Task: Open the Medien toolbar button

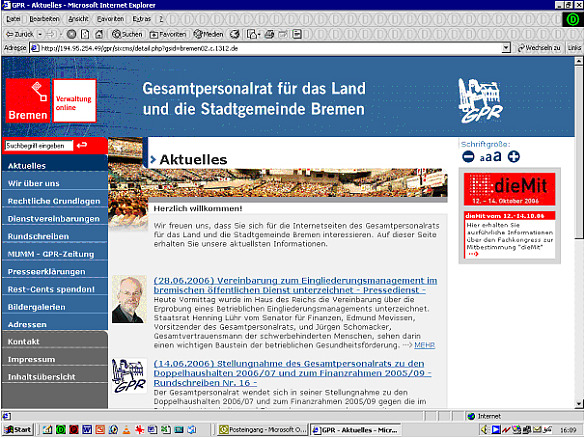Action: (208, 34)
